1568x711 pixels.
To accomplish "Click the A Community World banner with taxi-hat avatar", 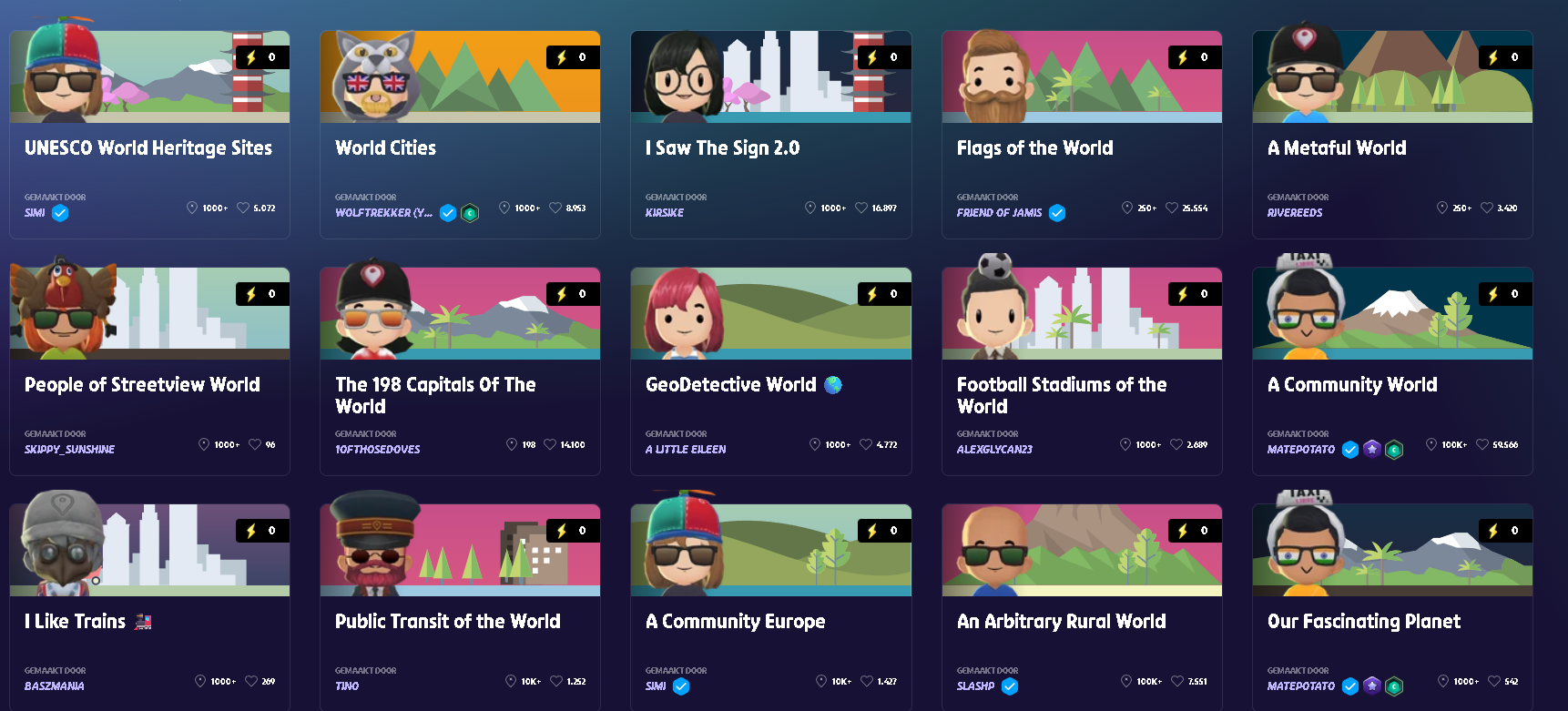I will click(x=1392, y=313).
